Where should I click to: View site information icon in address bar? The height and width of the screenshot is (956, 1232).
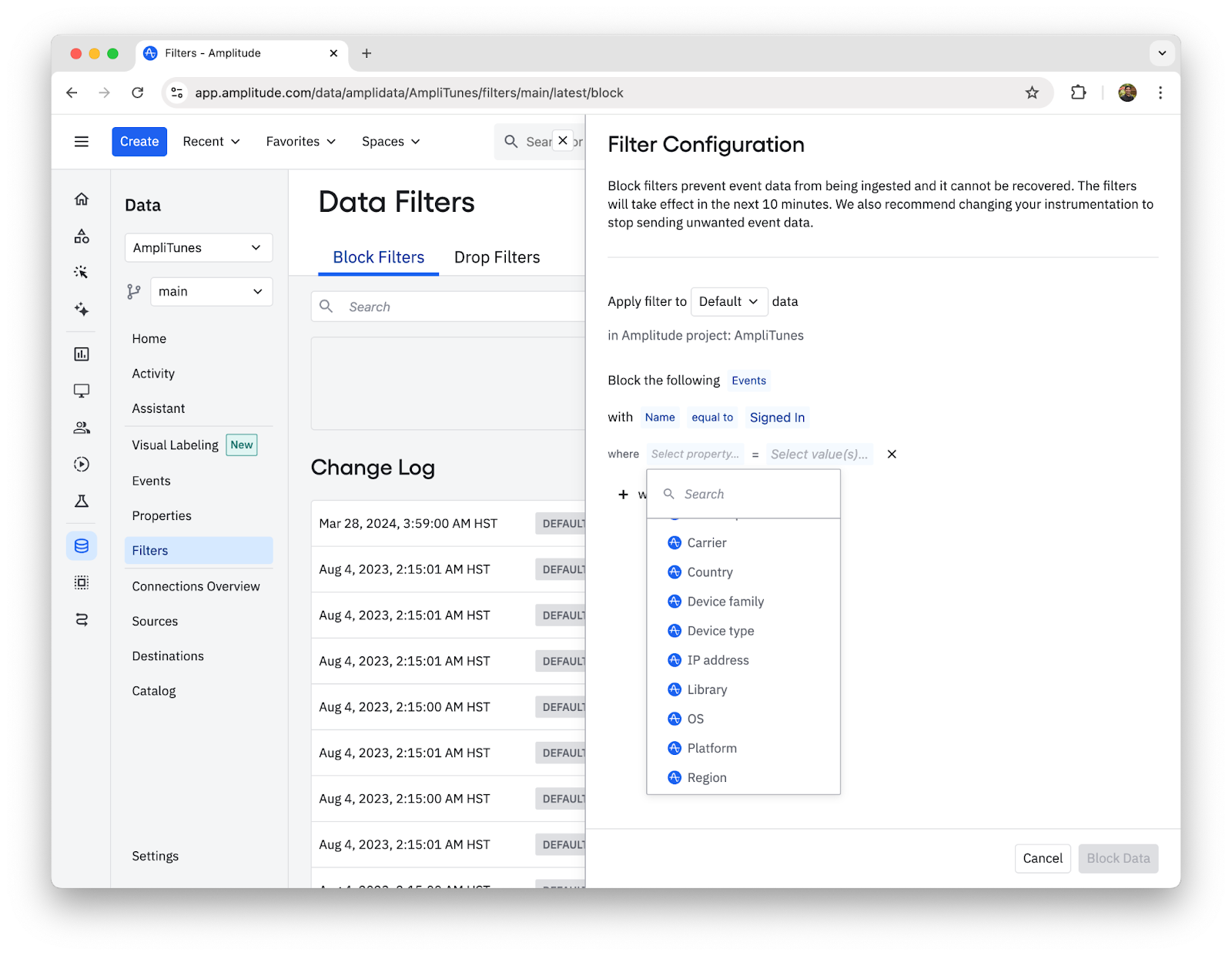tap(177, 93)
